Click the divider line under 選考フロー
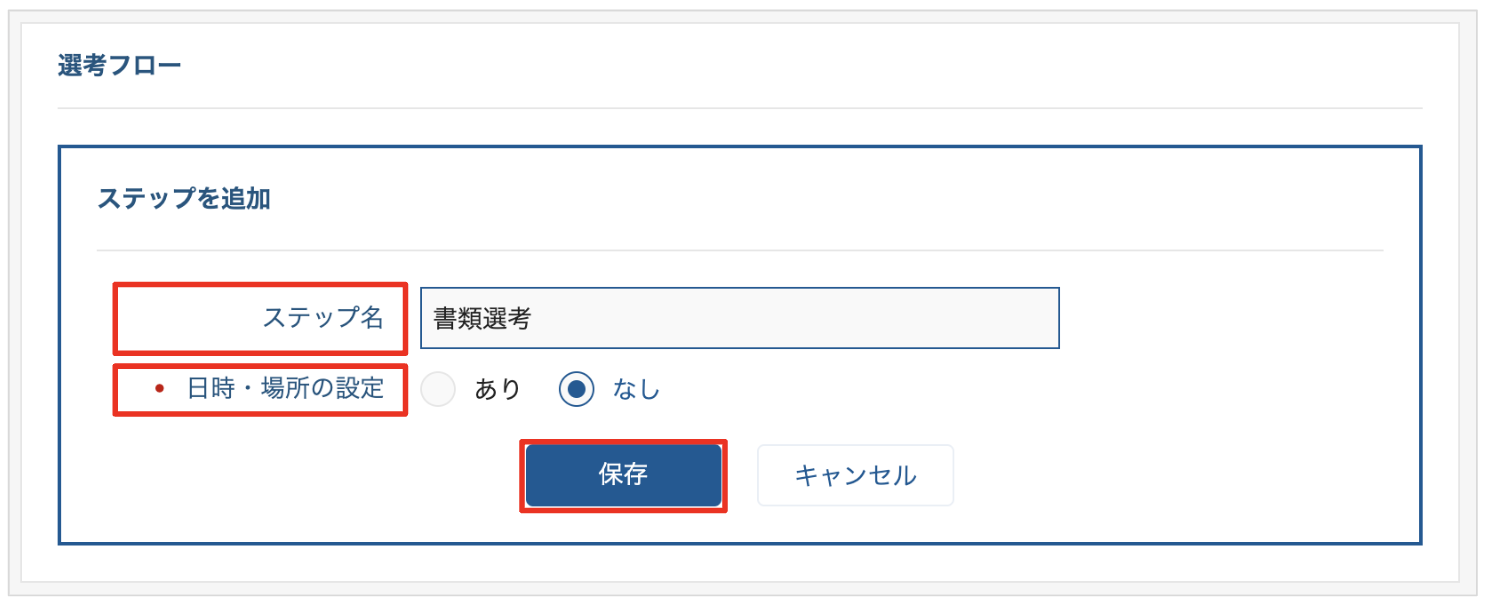Screen dimensions: 1488x606 pyautogui.click(x=740, y=107)
